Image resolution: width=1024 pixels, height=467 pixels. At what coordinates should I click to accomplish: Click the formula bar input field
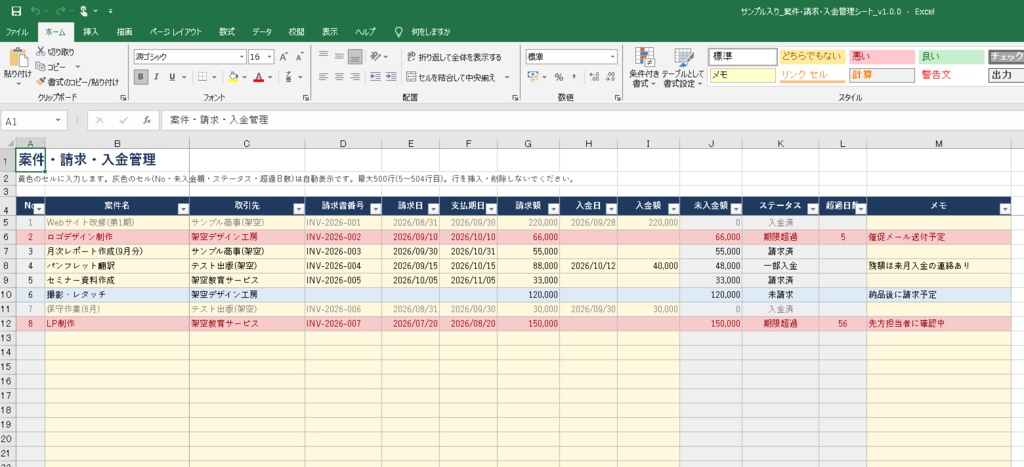coord(592,120)
